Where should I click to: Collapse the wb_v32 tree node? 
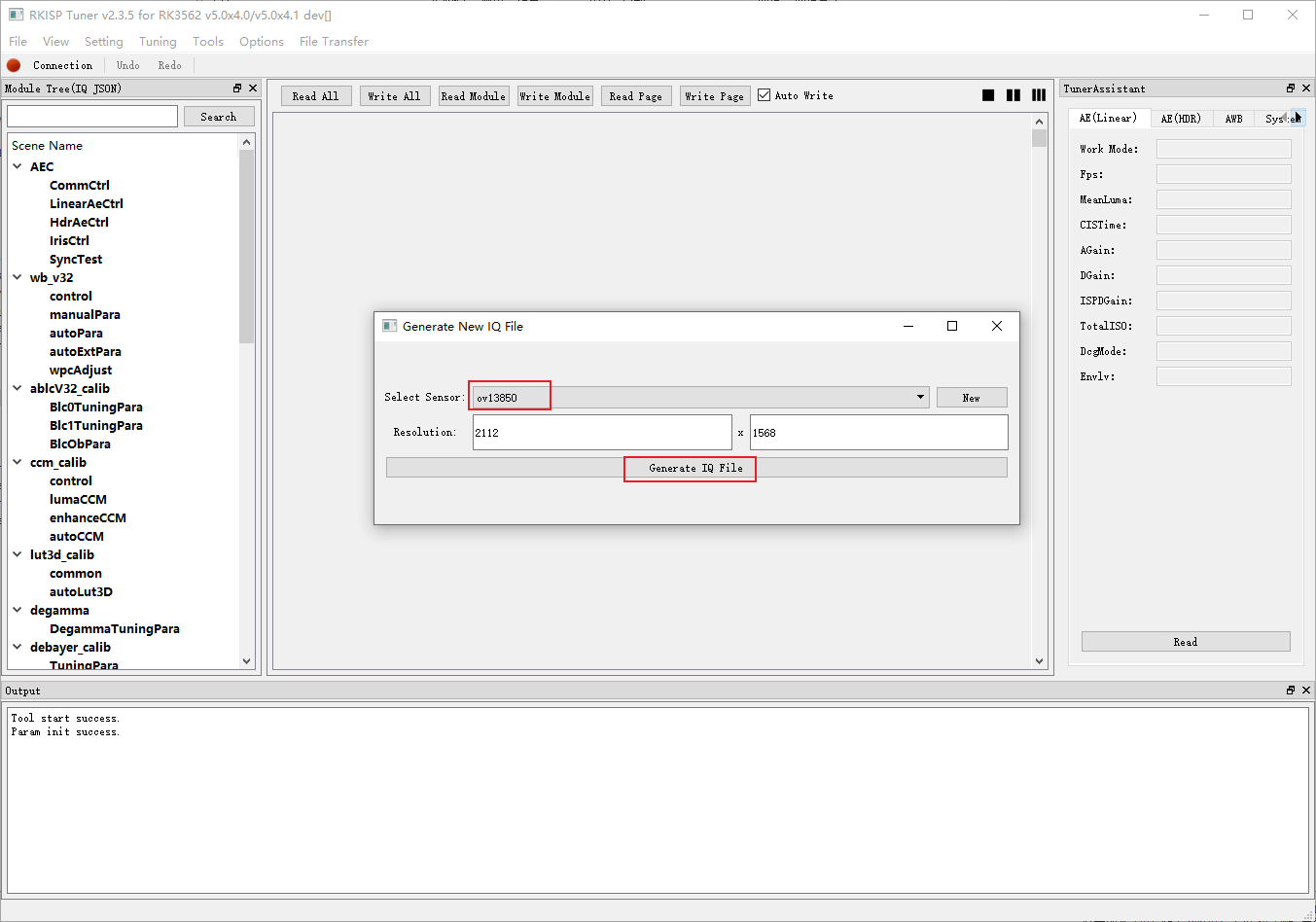click(18, 277)
